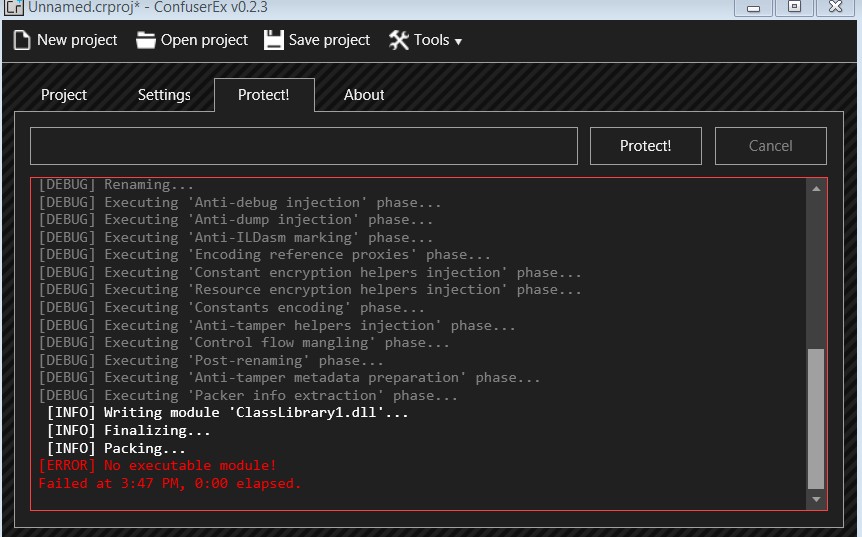The width and height of the screenshot is (862, 537).
Task: Maximize the ConfuserEx window
Action: point(794,7)
